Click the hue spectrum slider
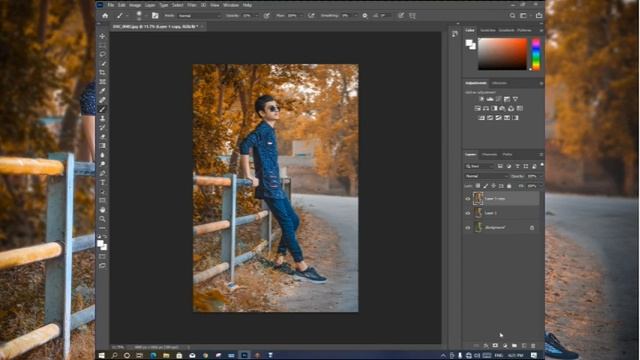The height and width of the screenshot is (360, 640). (x=536, y=54)
